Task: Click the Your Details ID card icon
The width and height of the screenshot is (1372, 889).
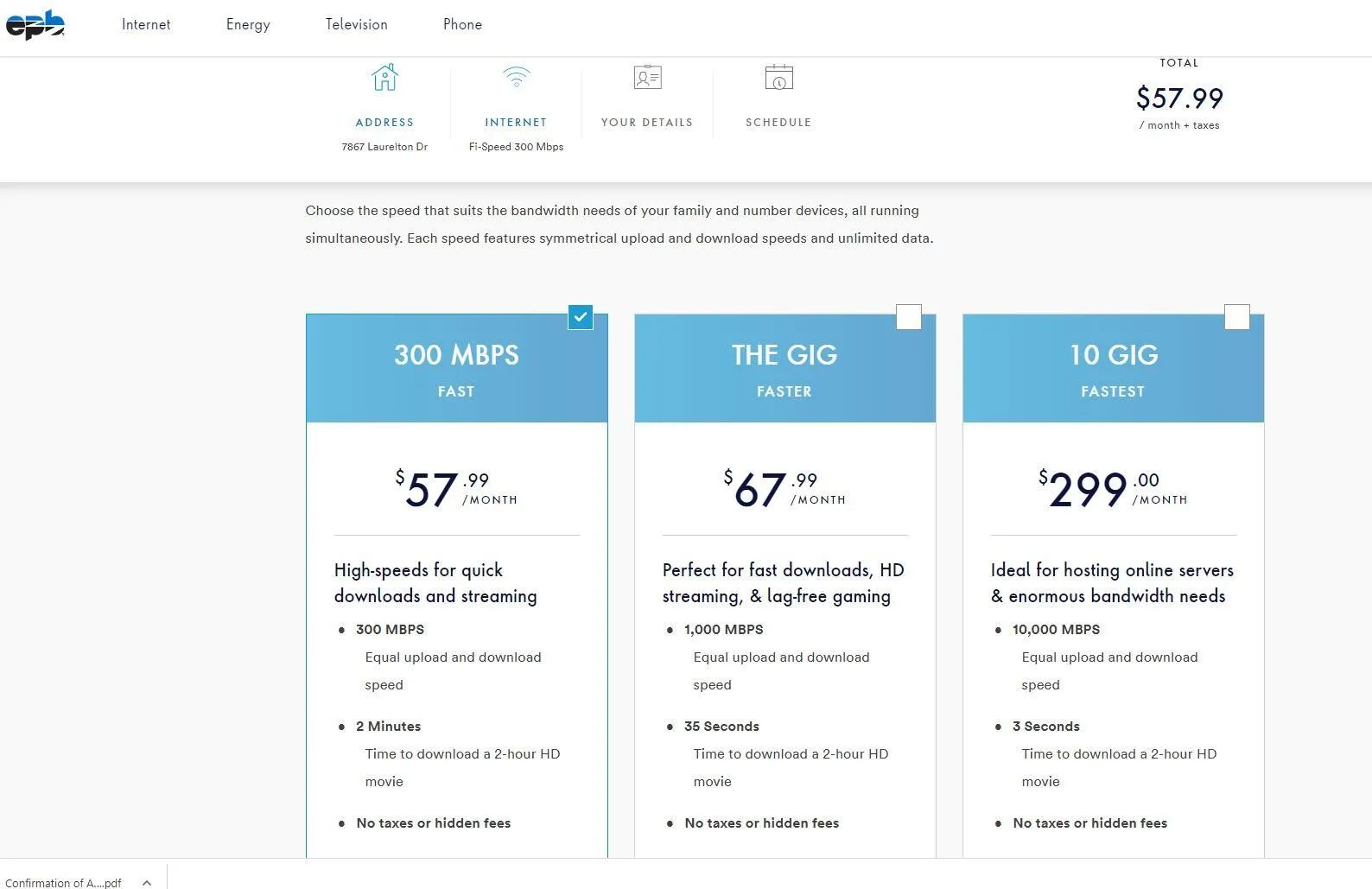Action: coord(647,77)
